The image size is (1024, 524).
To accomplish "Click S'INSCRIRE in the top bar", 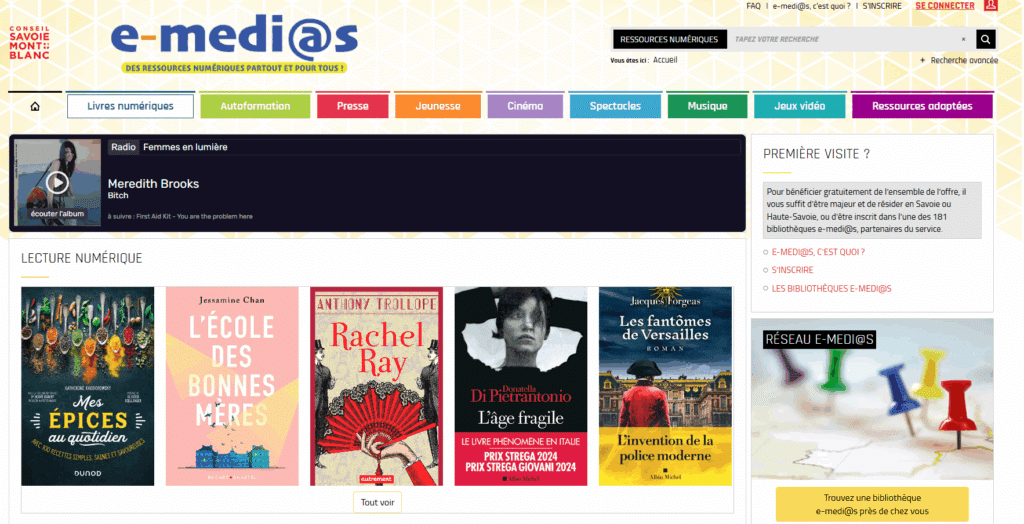I will point(882,6).
